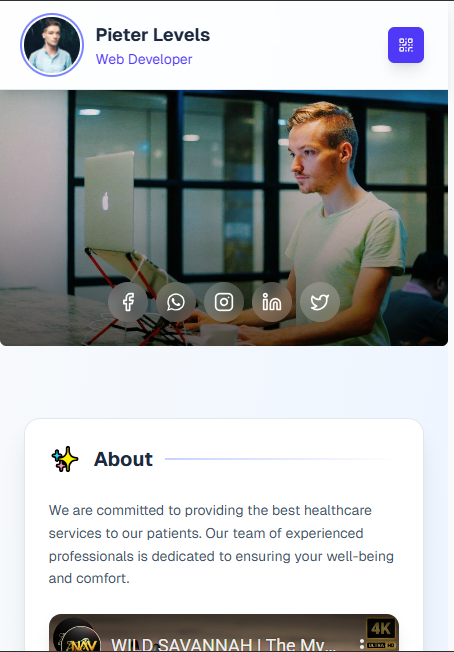Viewport: 454px width, 652px height.
Task: Open the Facebook profile icon
Action: coord(128,302)
